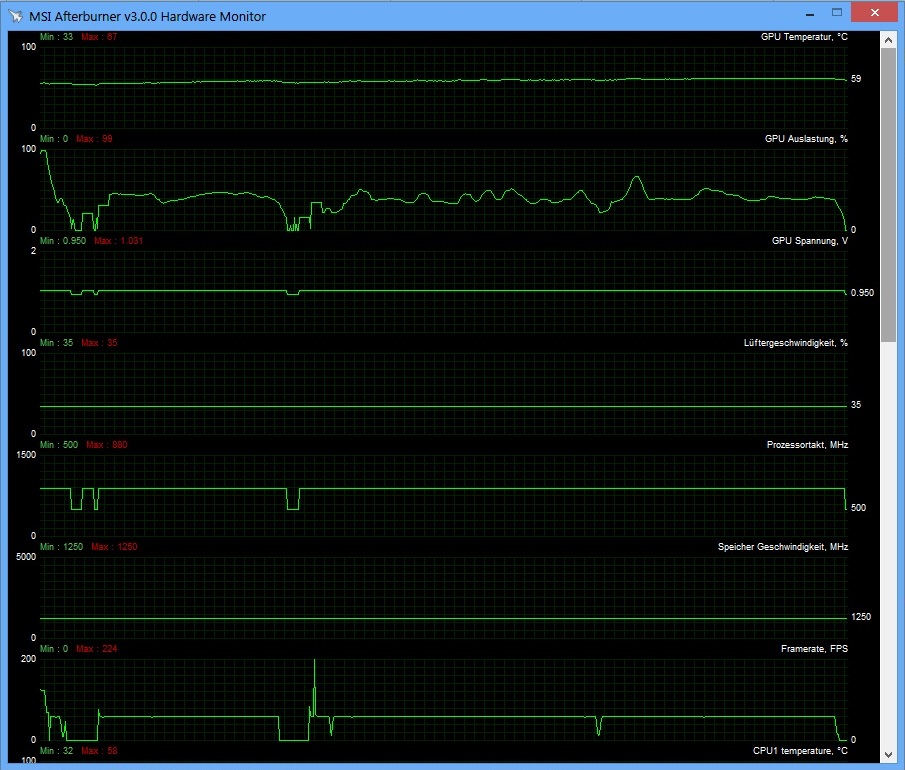905x770 pixels.
Task: Close the Hardware Monitor window
Action: tap(874, 13)
